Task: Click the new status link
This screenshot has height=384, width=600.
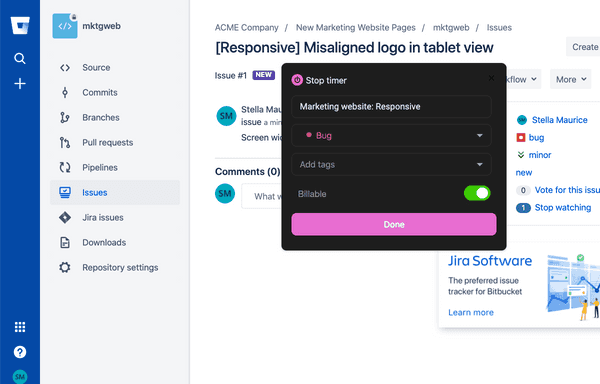Action: [523, 172]
